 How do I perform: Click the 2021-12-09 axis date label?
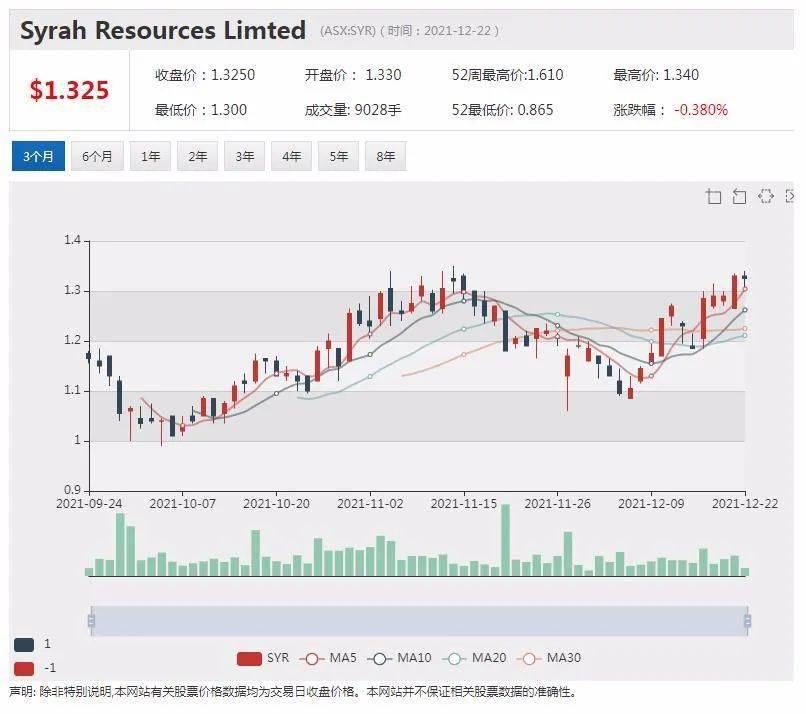coord(651,504)
